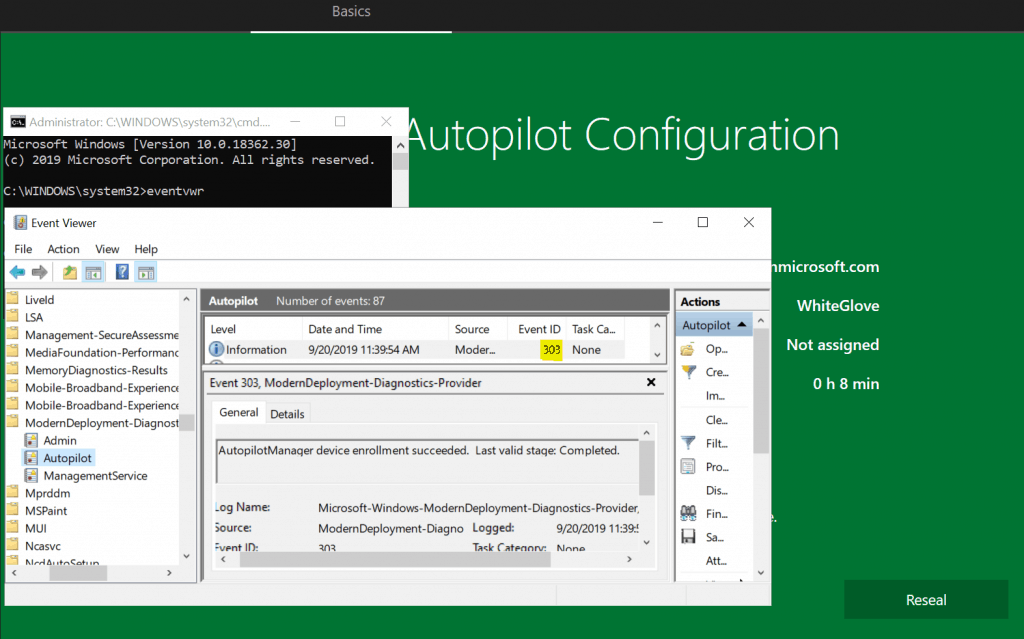The height and width of the screenshot is (639, 1024).
Task: Click Disable Log action
Action: (716, 490)
